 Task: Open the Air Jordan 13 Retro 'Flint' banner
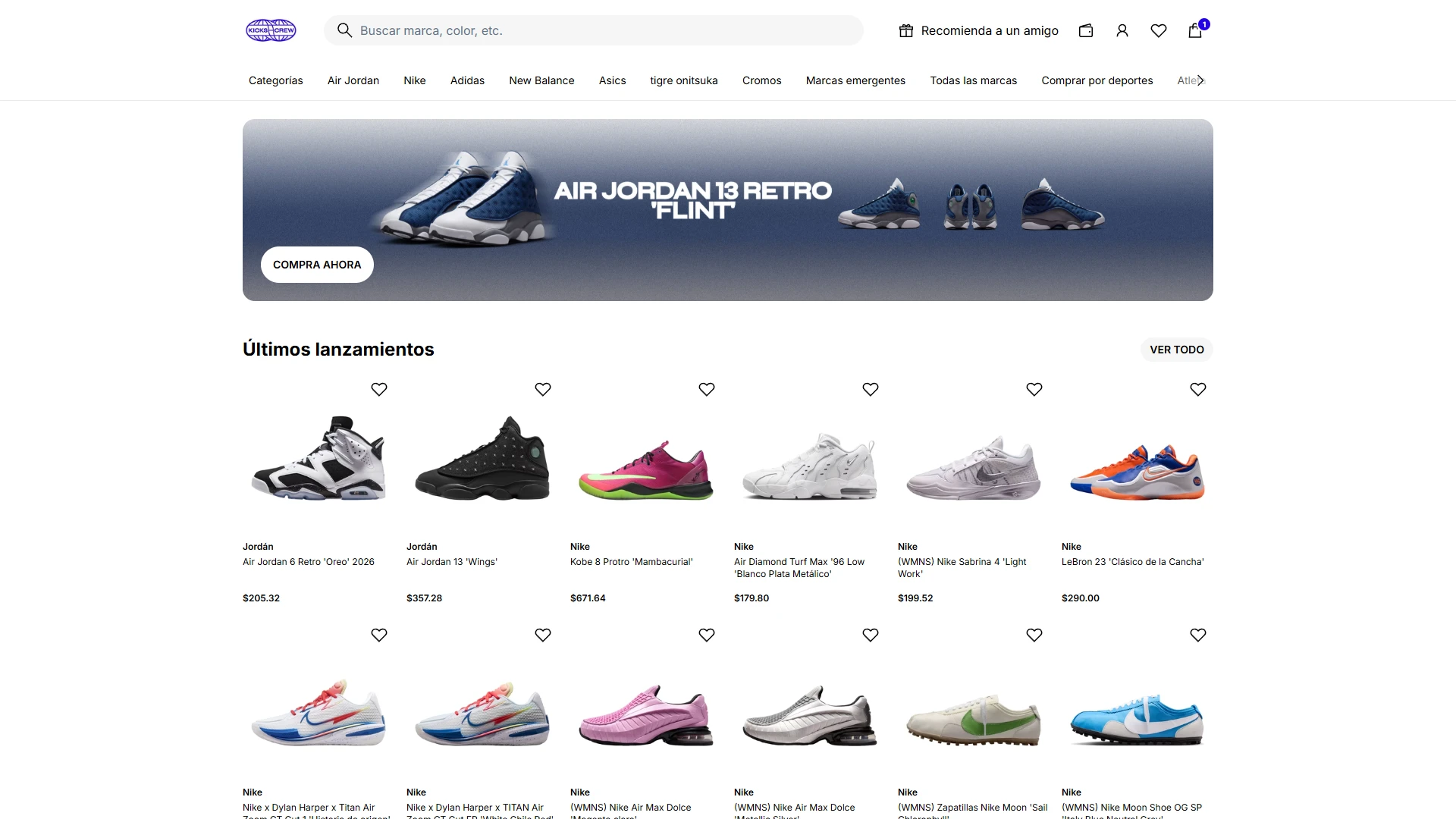(x=728, y=210)
